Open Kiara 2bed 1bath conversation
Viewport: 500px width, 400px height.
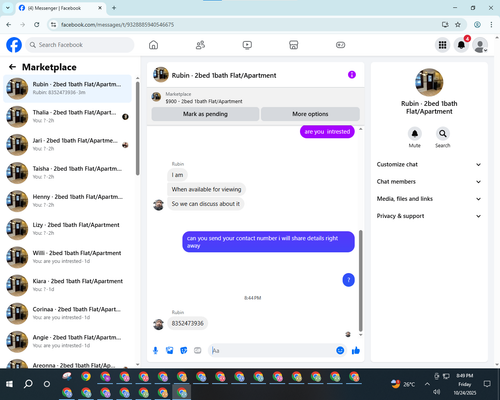(x=67, y=285)
